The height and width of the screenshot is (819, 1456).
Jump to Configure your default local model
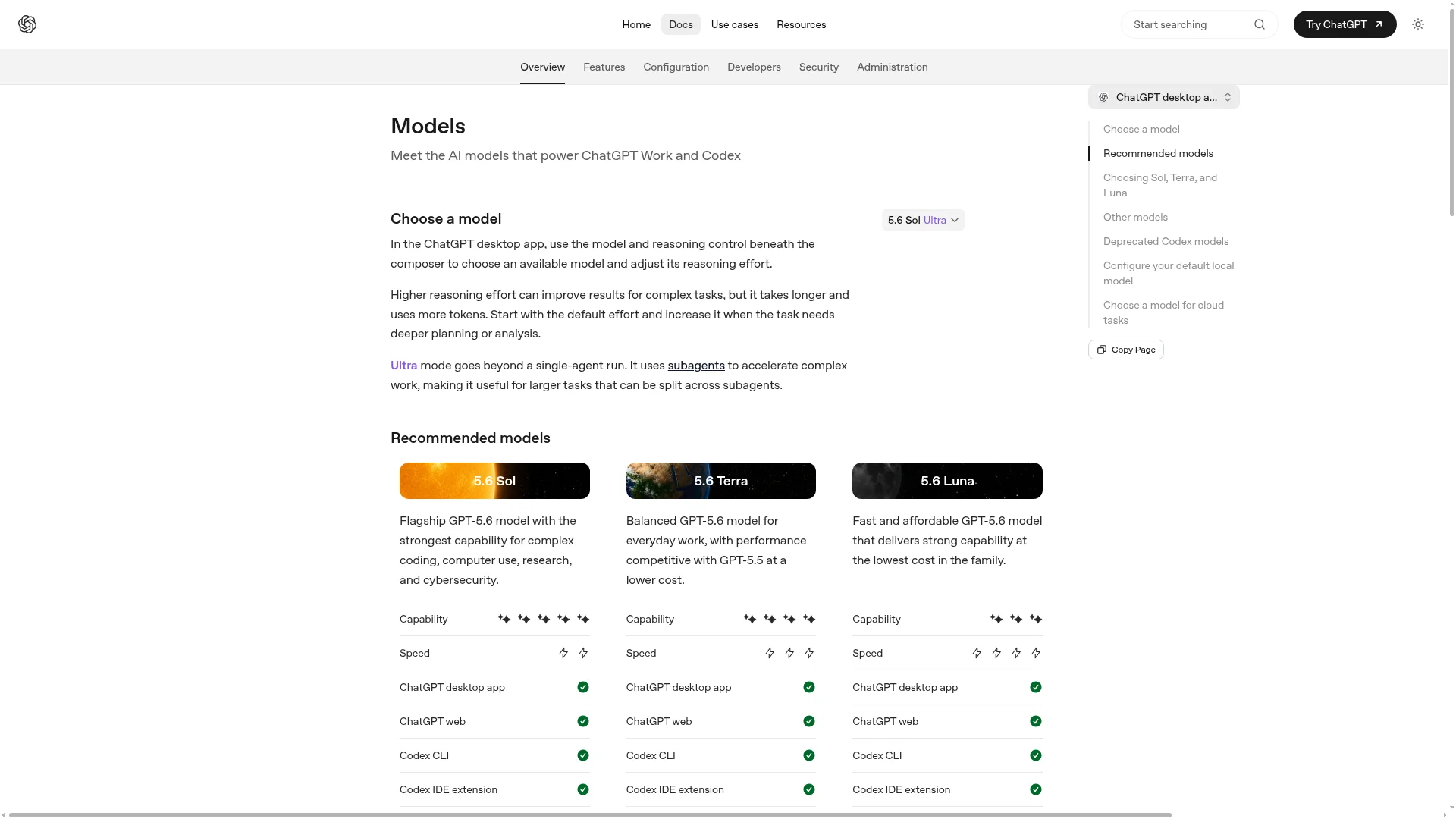(1169, 273)
